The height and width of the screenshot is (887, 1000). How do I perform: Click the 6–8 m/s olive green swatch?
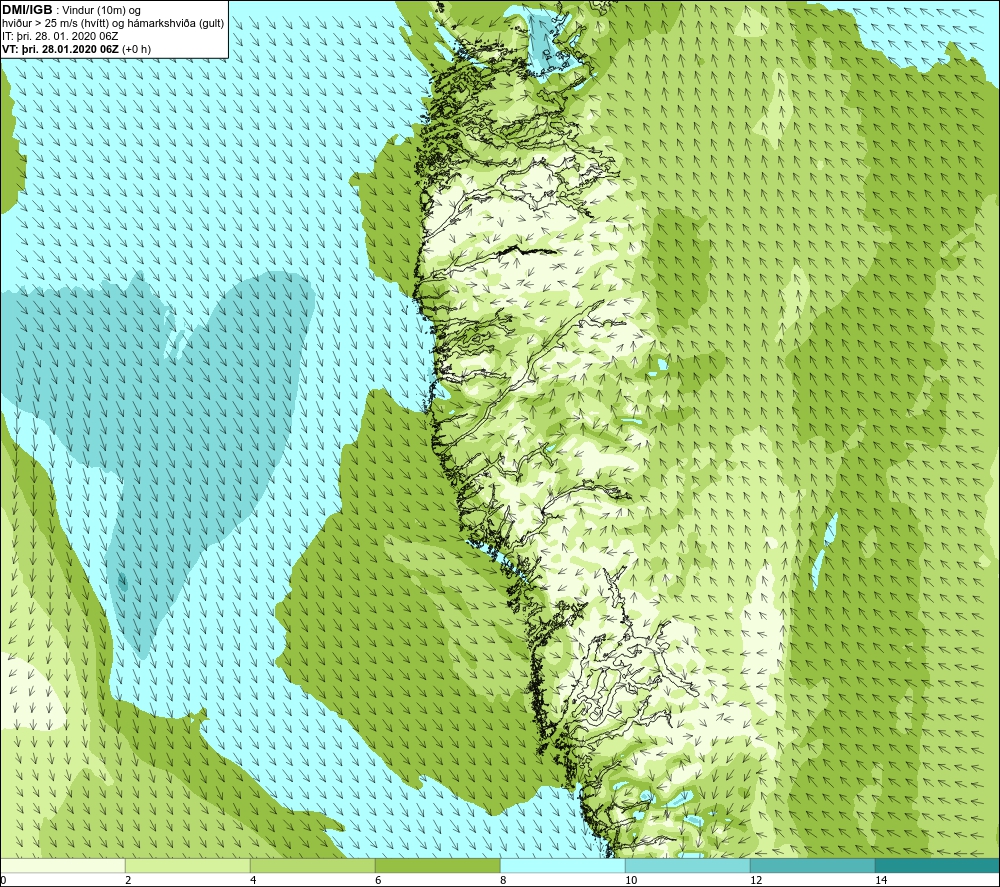438,865
